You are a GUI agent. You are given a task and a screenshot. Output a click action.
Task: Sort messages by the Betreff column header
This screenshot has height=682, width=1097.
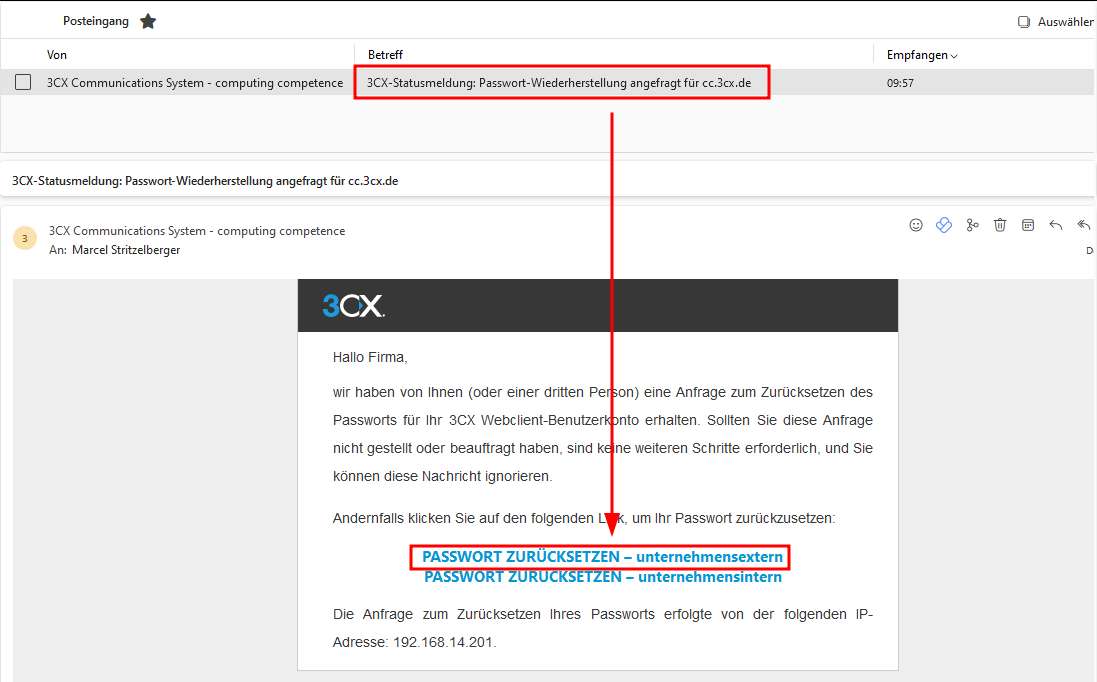(x=385, y=55)
